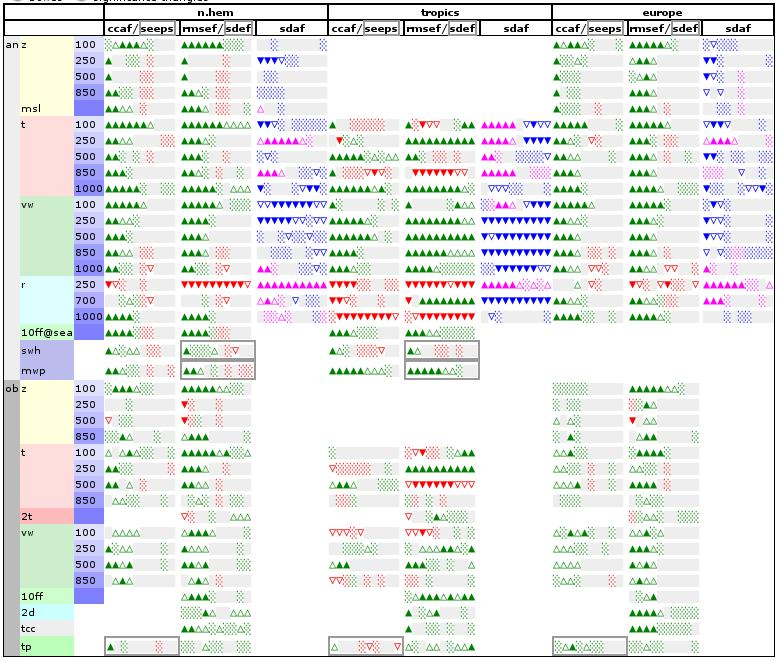The height and width of the screenshot is (661, 779).
Task: Click the sdaf column header under n.hem
Action: pyautogui.click(x=292, y=28)
